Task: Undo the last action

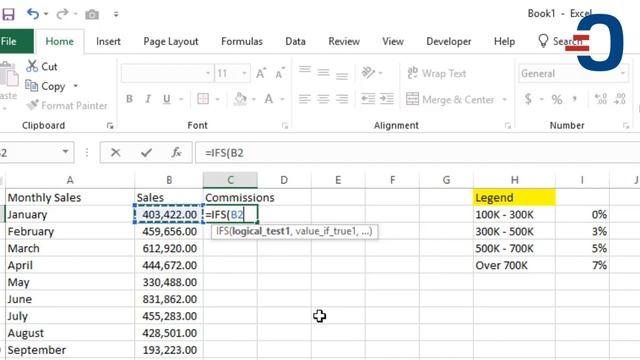Action: [x=33, y=14]
